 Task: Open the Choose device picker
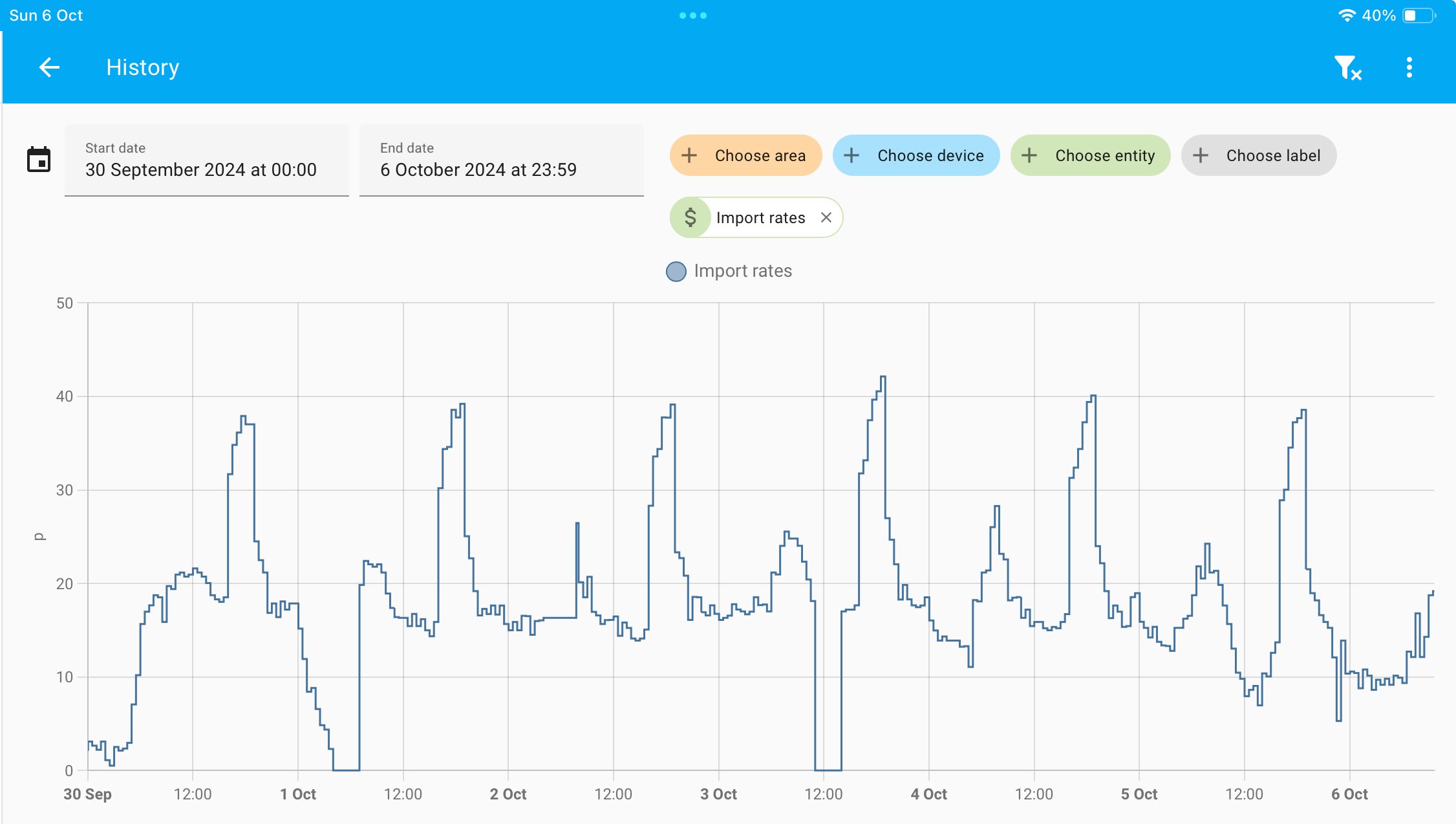click(916, 155)
